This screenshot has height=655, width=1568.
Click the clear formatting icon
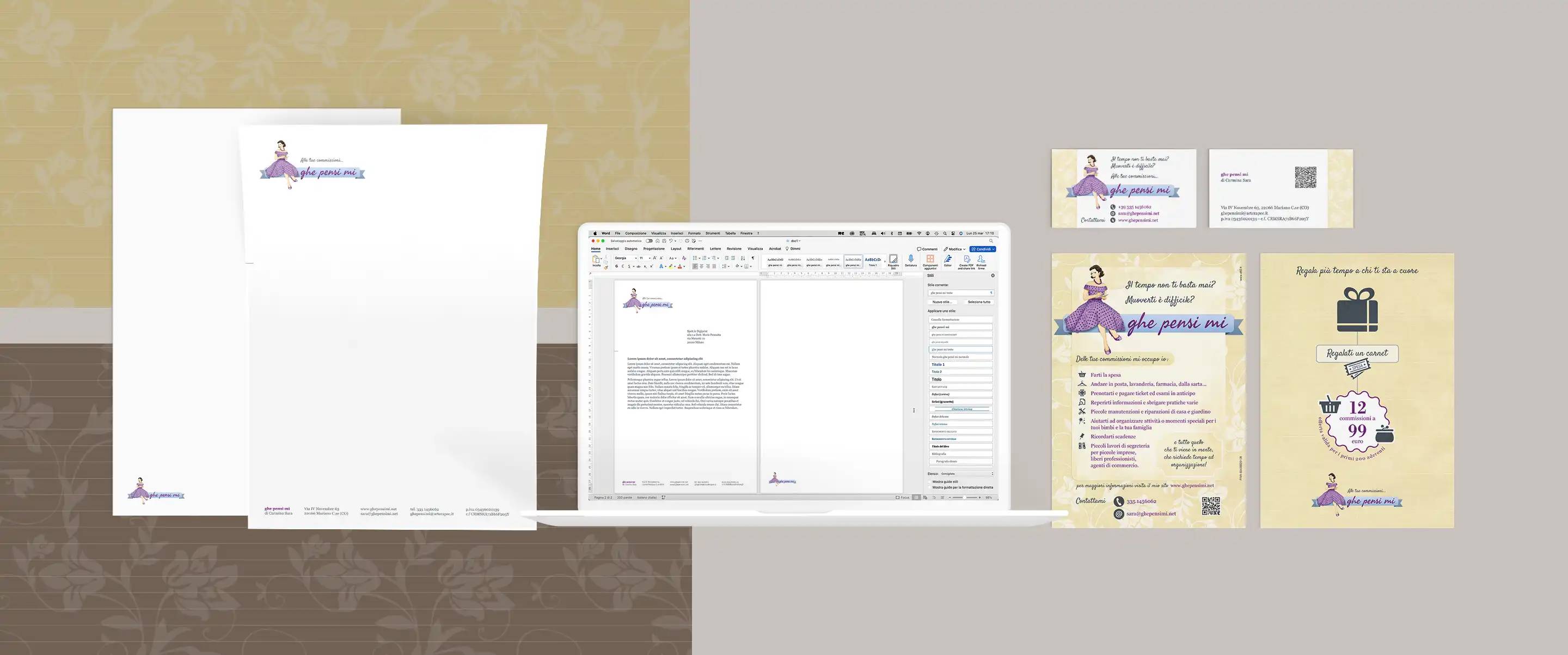[x=684, y=258]
